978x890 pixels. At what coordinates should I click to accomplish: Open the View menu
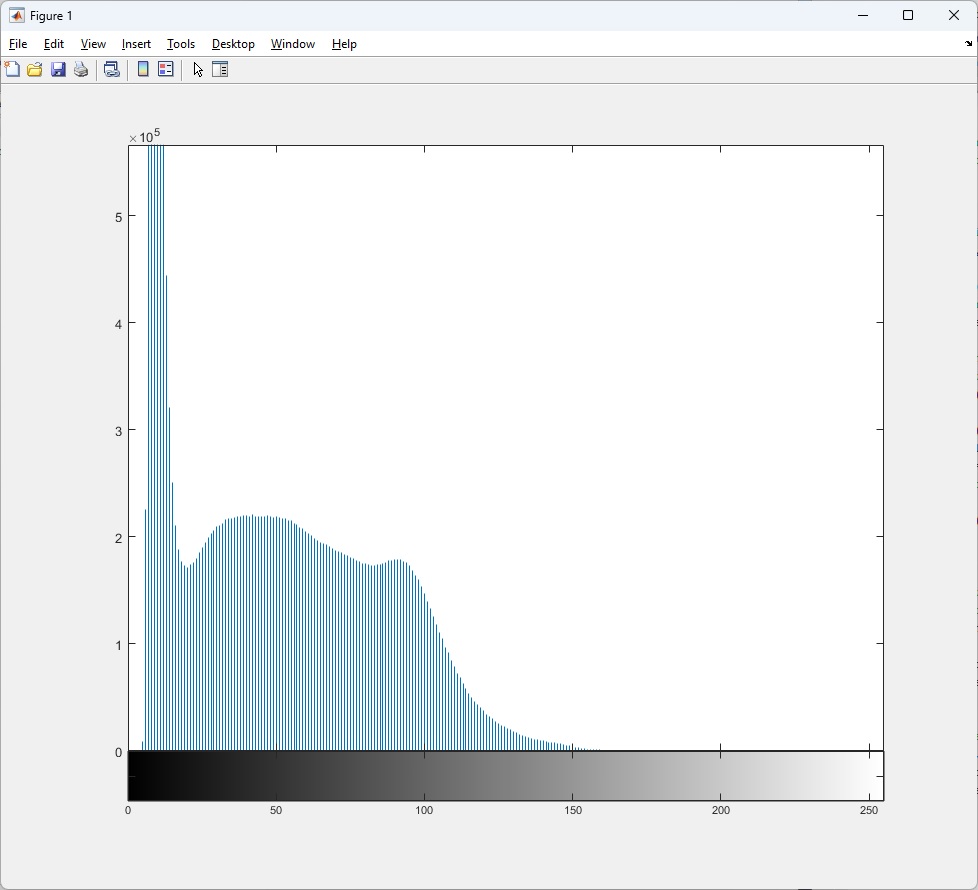point(92,44)
